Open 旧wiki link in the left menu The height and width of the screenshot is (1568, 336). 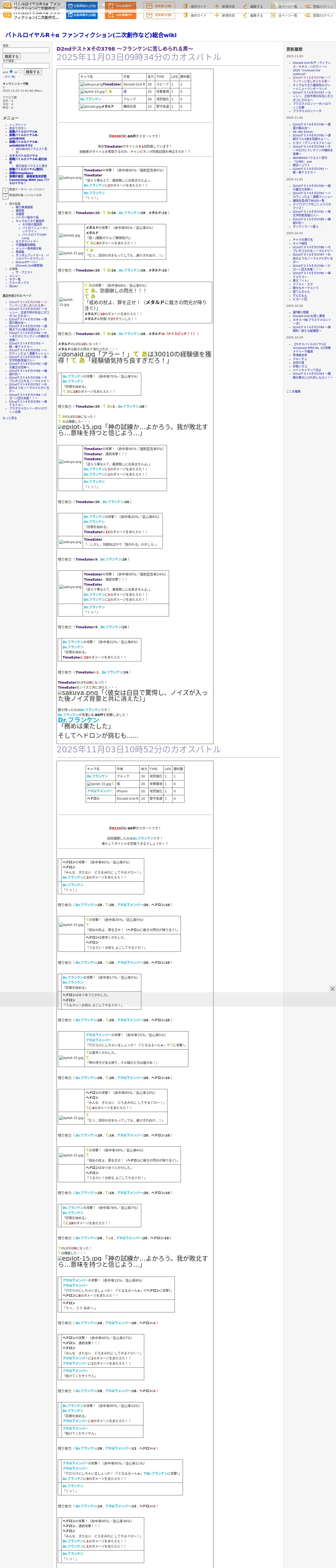click(13, 286)
